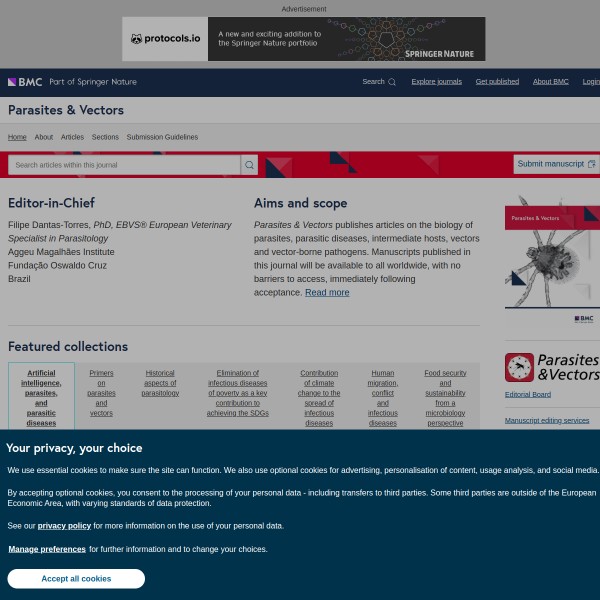The height and width of the screenshot is (600, 600).
Task: Click Submit manuscript button
Action: click(556, 164)
